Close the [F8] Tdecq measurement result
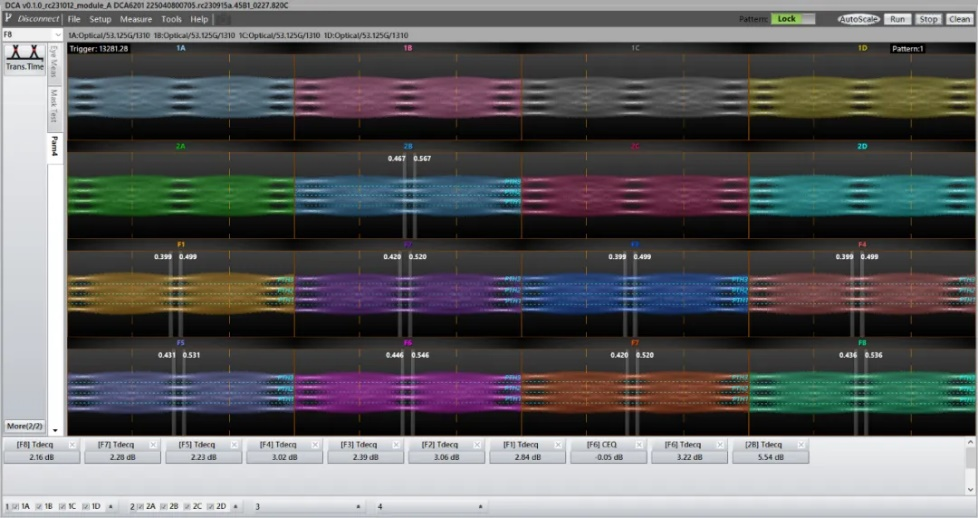This screenshot has height=518, width=978. [72, 444]
